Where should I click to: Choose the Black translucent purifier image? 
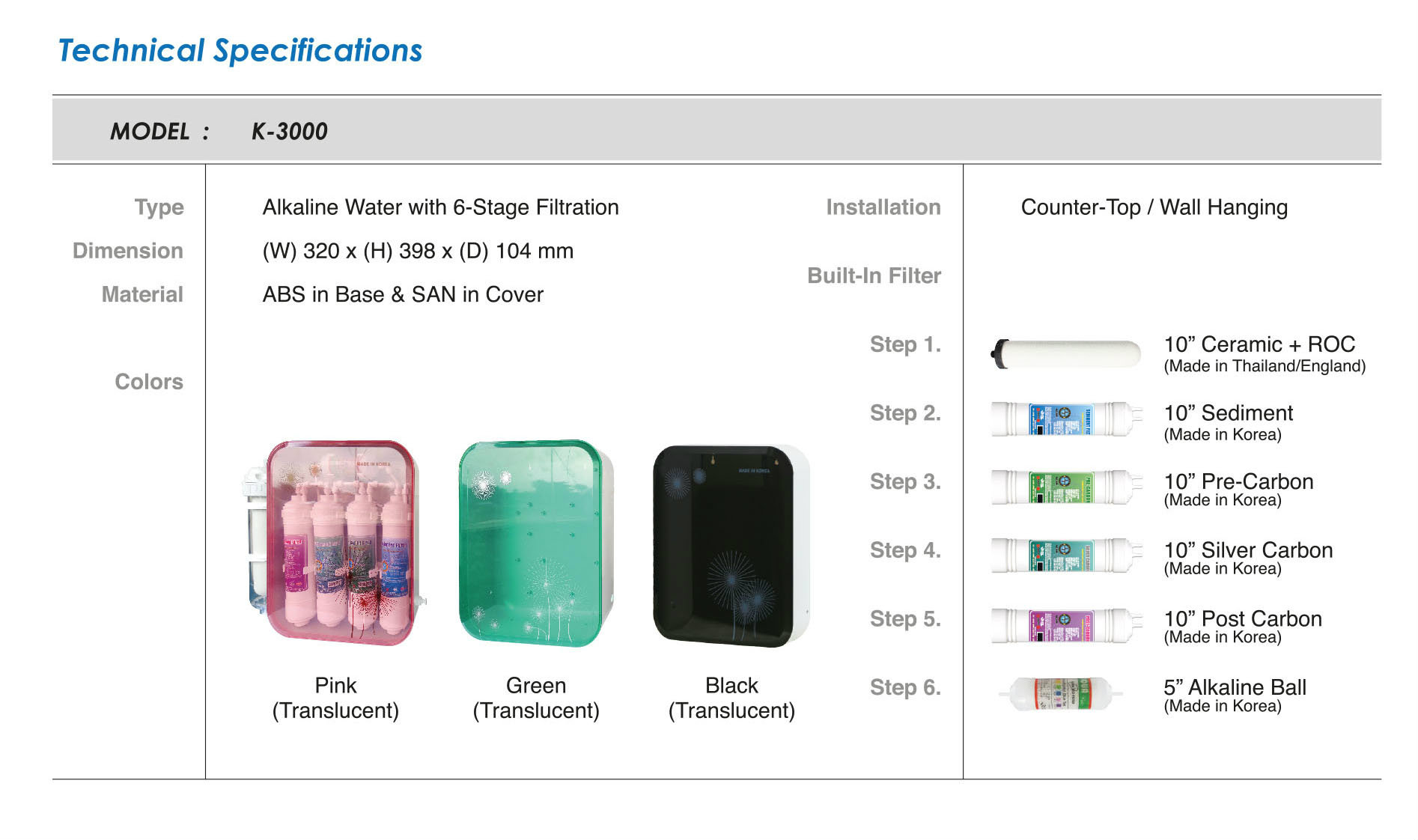[x=731, y=546]
